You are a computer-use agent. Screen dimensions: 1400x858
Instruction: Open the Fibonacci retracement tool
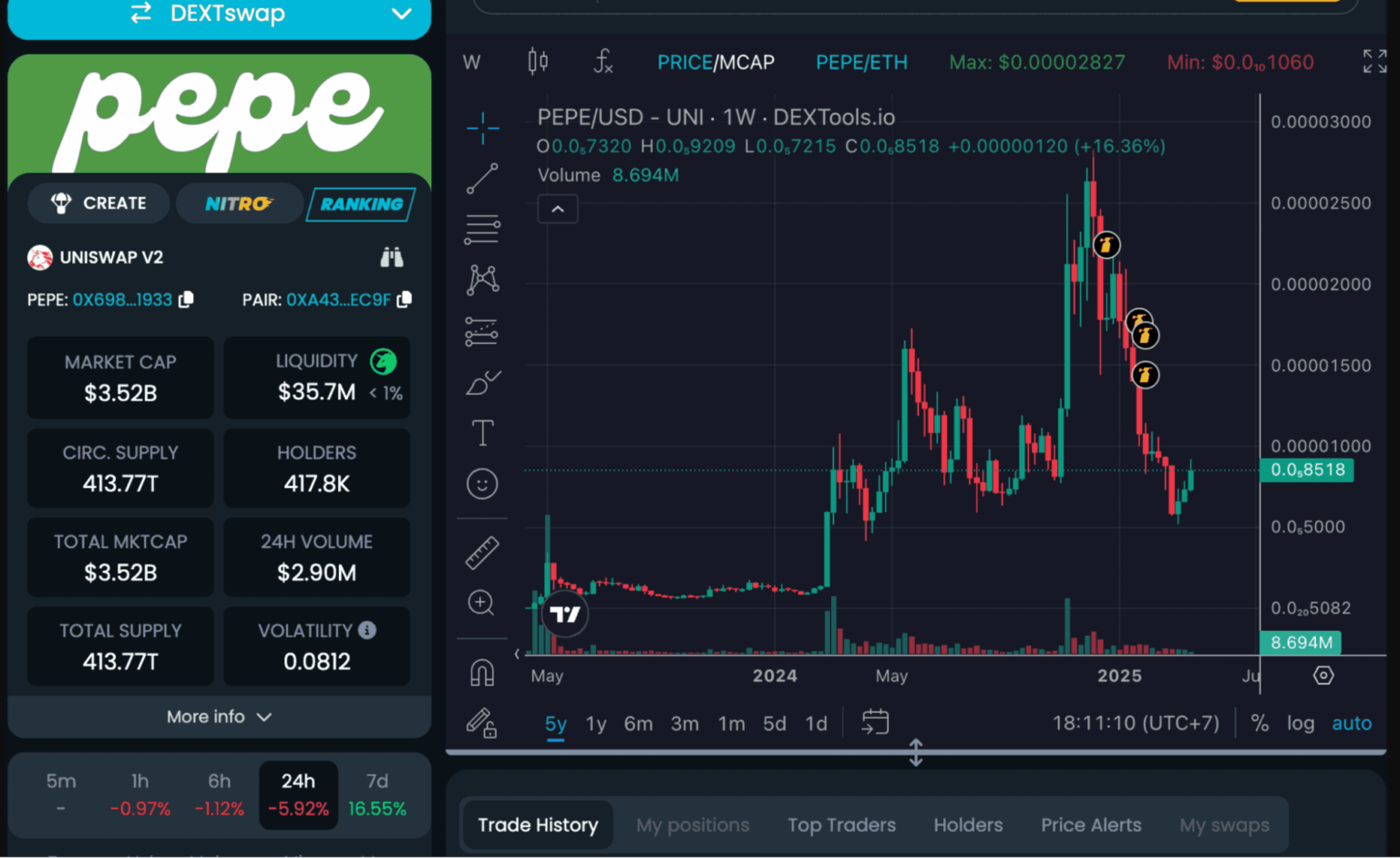(482, 229)
